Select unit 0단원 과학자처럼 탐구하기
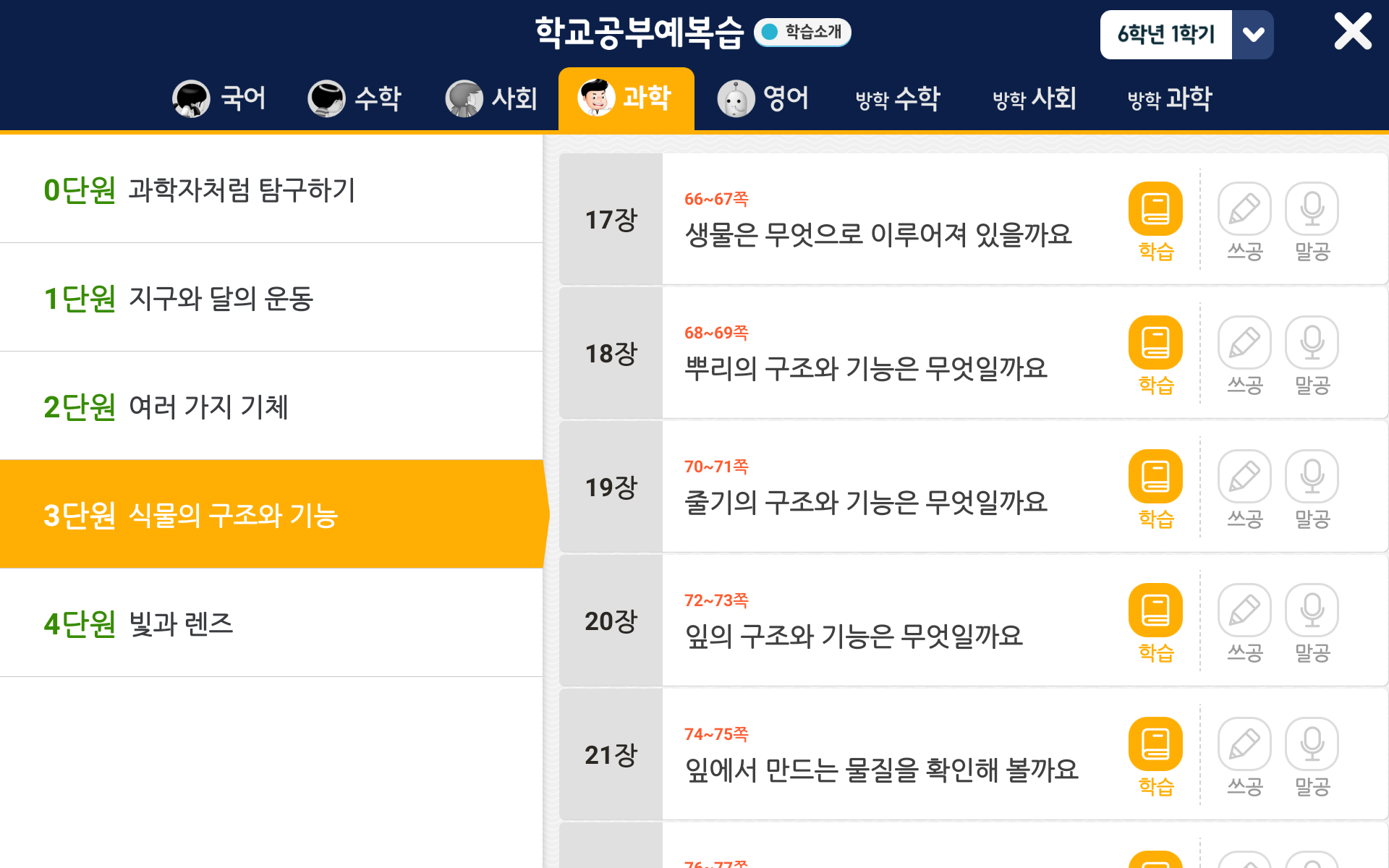Screen dimensions: 1389x868 pyautogui.click(x=271, y=189)
